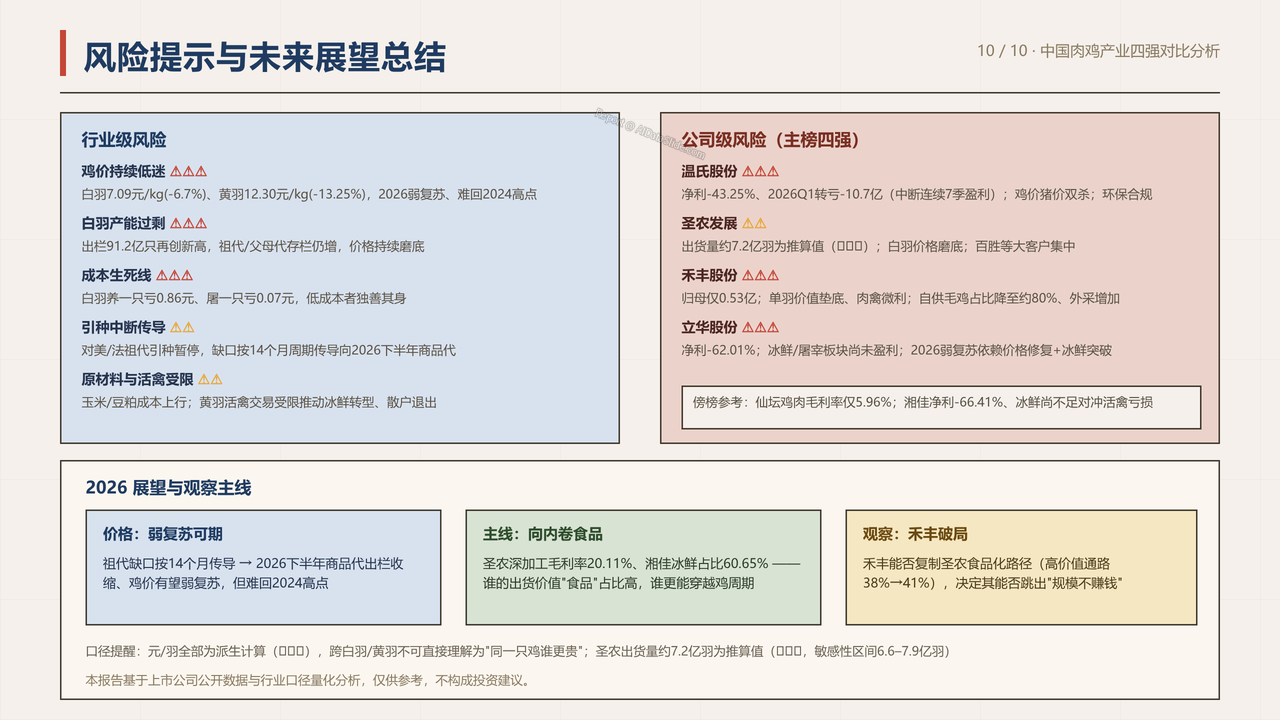This screenshot has width=1280, height=720.
Task: Click the slide title 风险提示与未来展望总结
Action: point(264,57)
